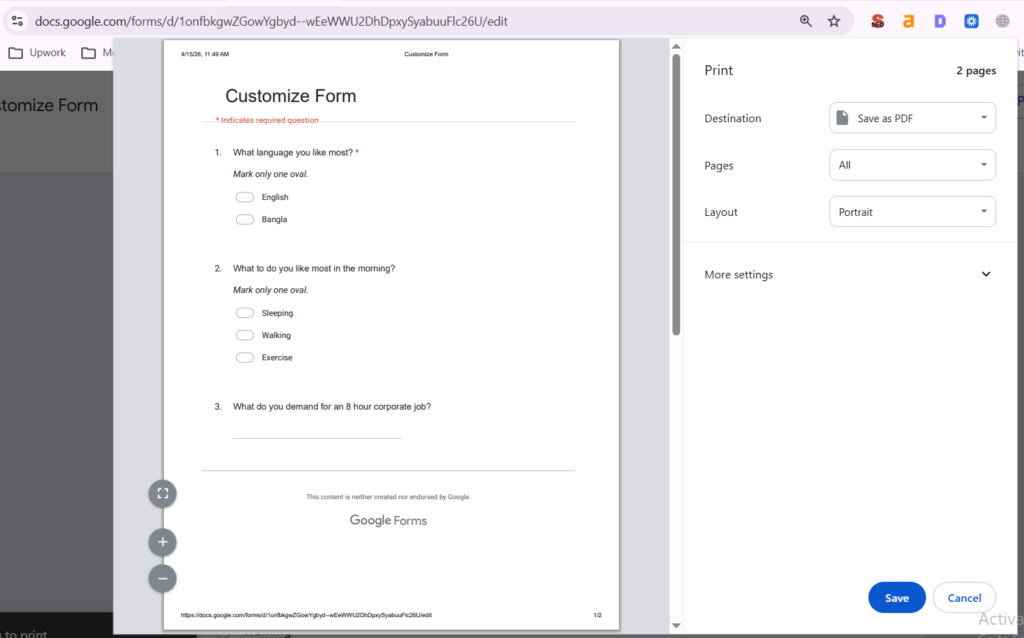This screenshot has width=1024, height=638.
Task: Click the 'Indicates required question' text
Action: pos(269,120)
